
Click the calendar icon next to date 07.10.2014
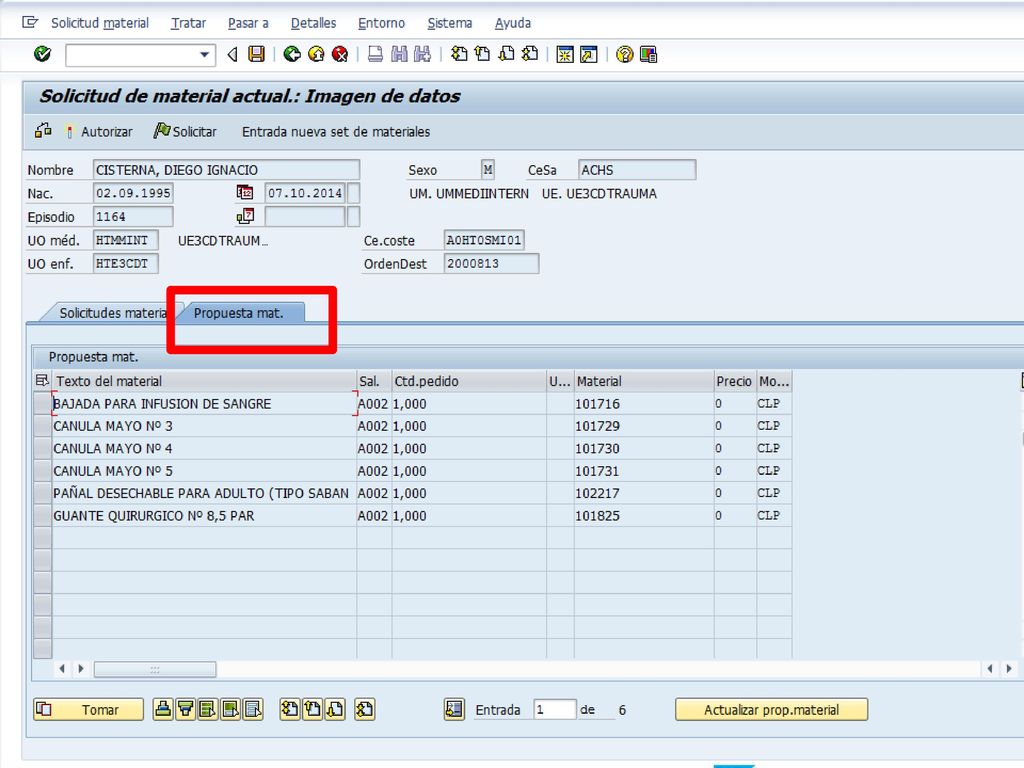click(x=245, y=192)
